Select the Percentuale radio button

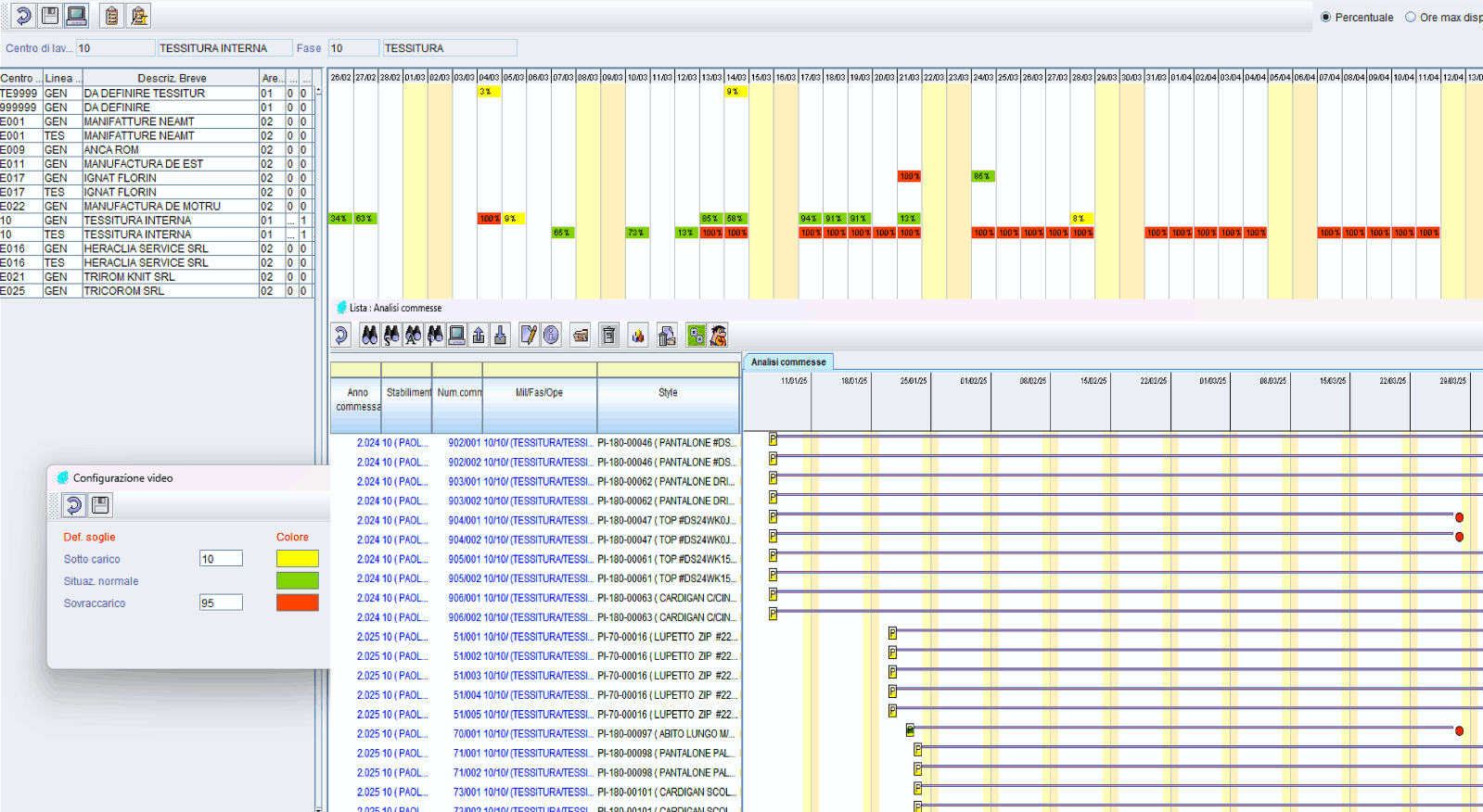[x=1325, y=17]
